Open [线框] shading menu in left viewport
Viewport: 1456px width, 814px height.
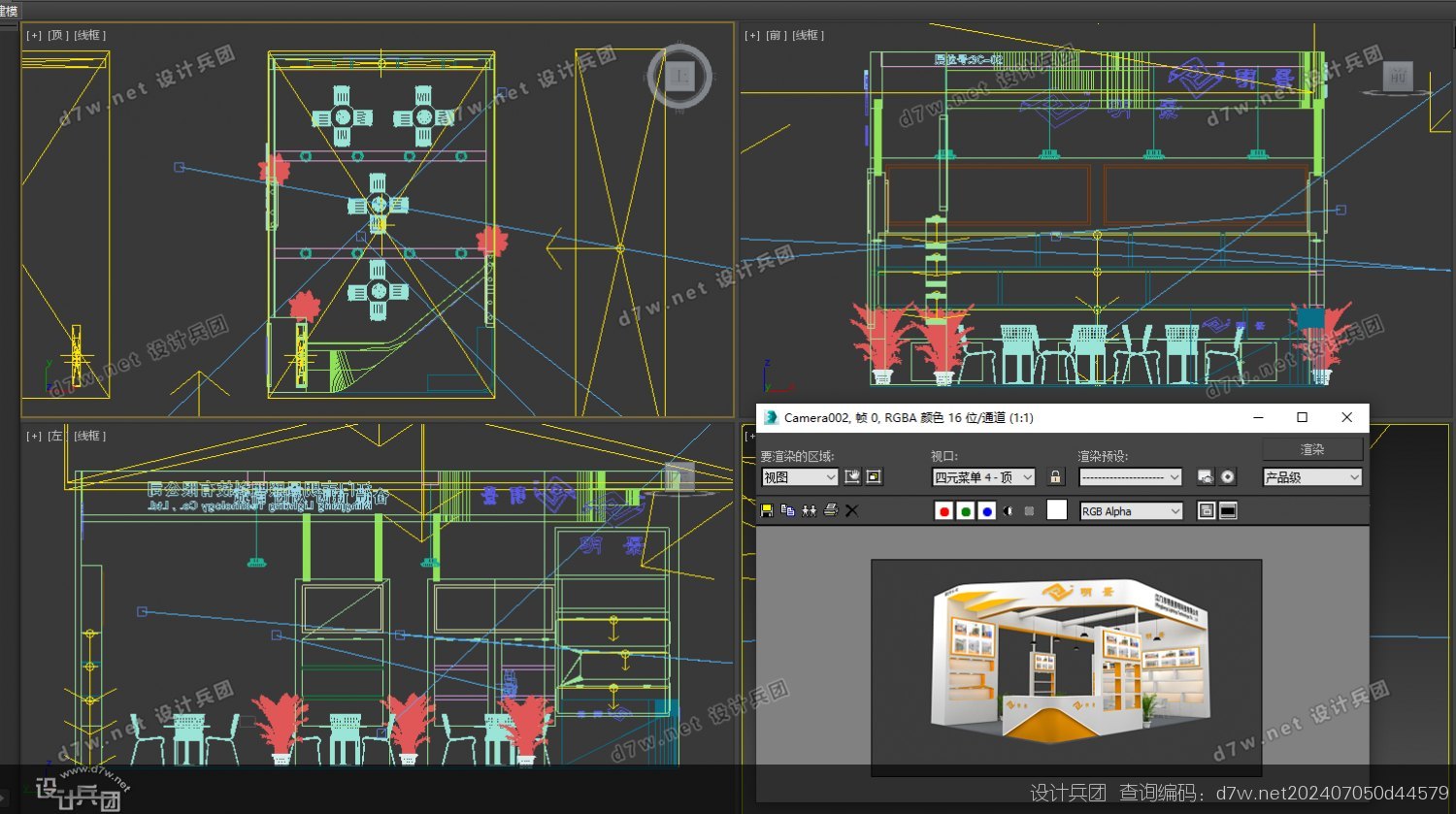click(x=90, y=436)
